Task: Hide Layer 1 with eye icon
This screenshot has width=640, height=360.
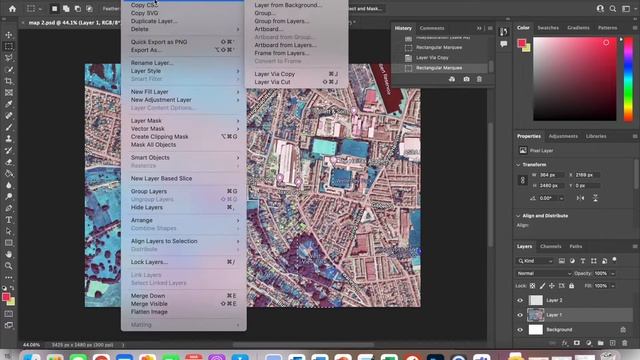Action: coord(520,315)
